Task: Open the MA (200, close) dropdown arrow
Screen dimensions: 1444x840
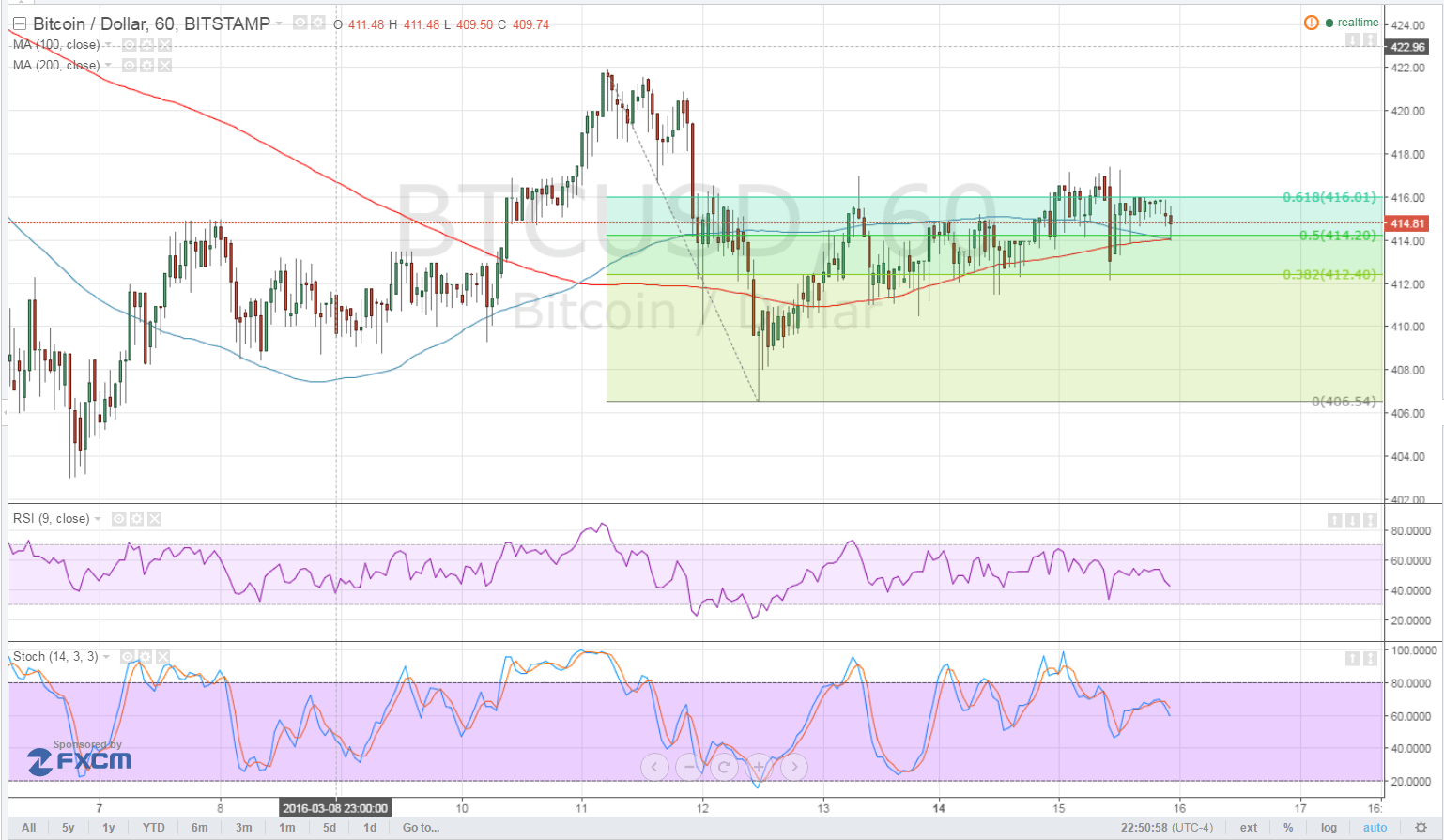Action: 108,65
